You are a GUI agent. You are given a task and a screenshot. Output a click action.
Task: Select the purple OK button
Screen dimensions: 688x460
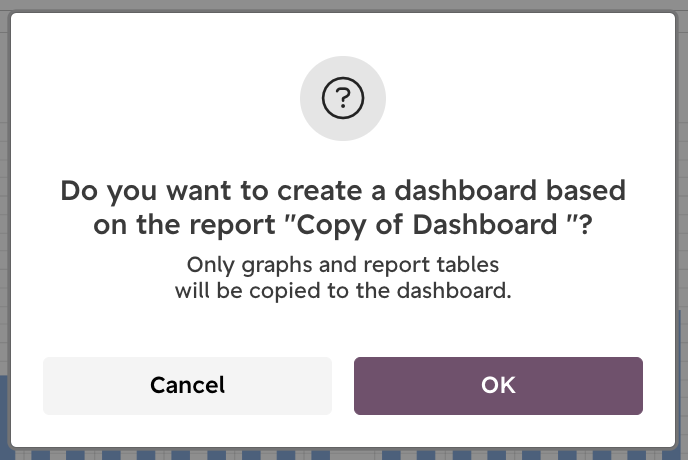tap(498, 385)
